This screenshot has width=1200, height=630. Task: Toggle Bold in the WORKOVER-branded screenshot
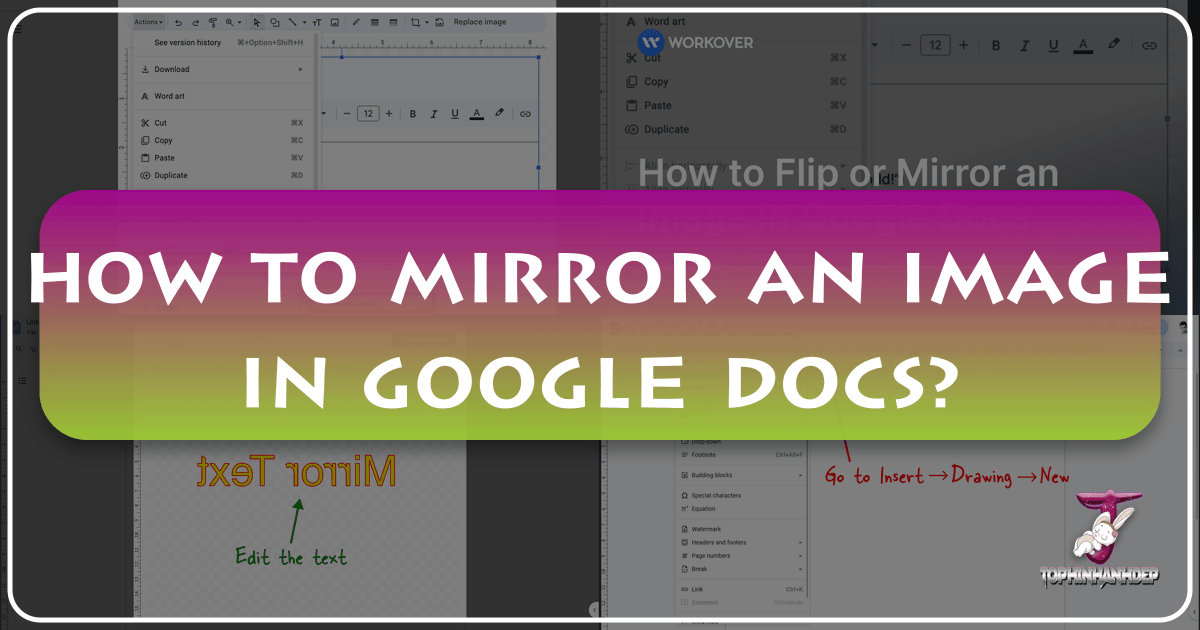click(x=995, y=46)
